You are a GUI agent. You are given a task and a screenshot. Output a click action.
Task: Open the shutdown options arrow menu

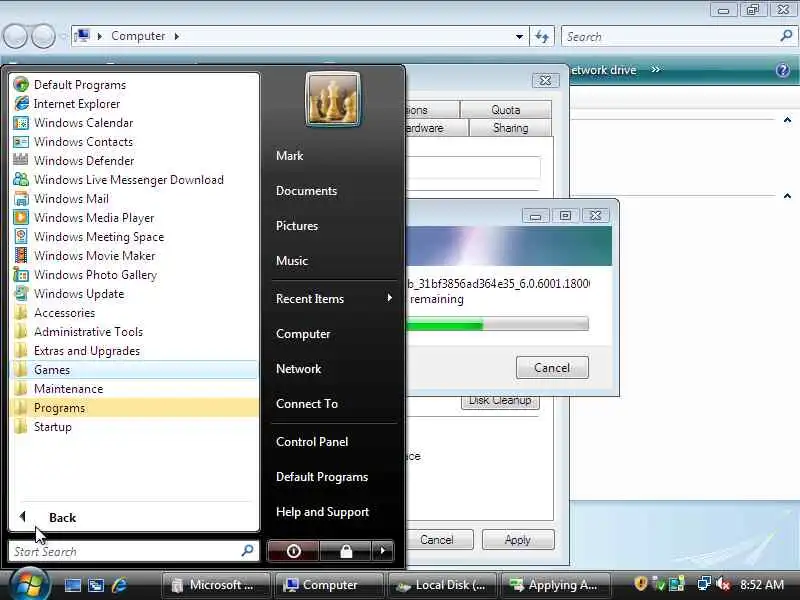tap(383, 551)
